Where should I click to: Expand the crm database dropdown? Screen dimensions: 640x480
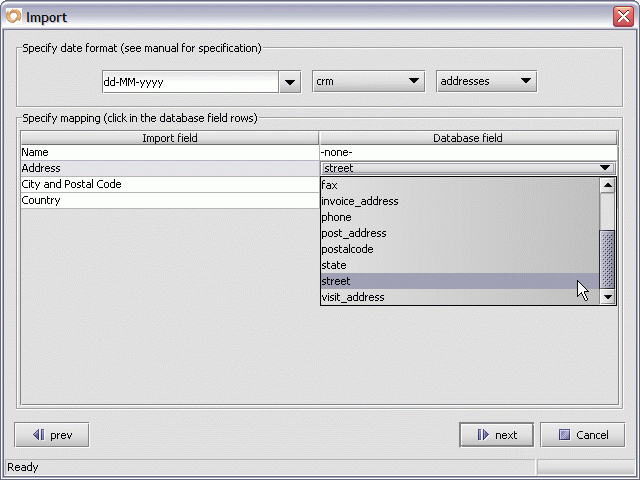coord(413,82)
